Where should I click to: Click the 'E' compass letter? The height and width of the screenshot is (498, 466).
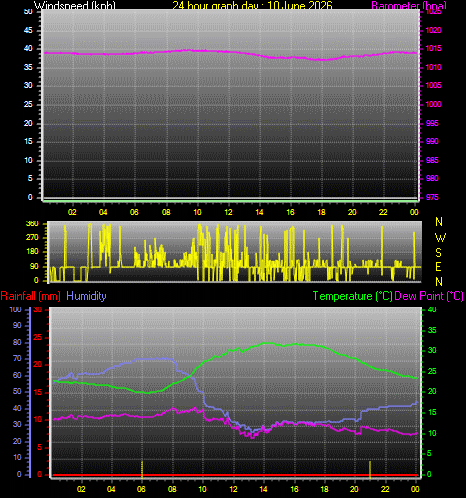439,267
